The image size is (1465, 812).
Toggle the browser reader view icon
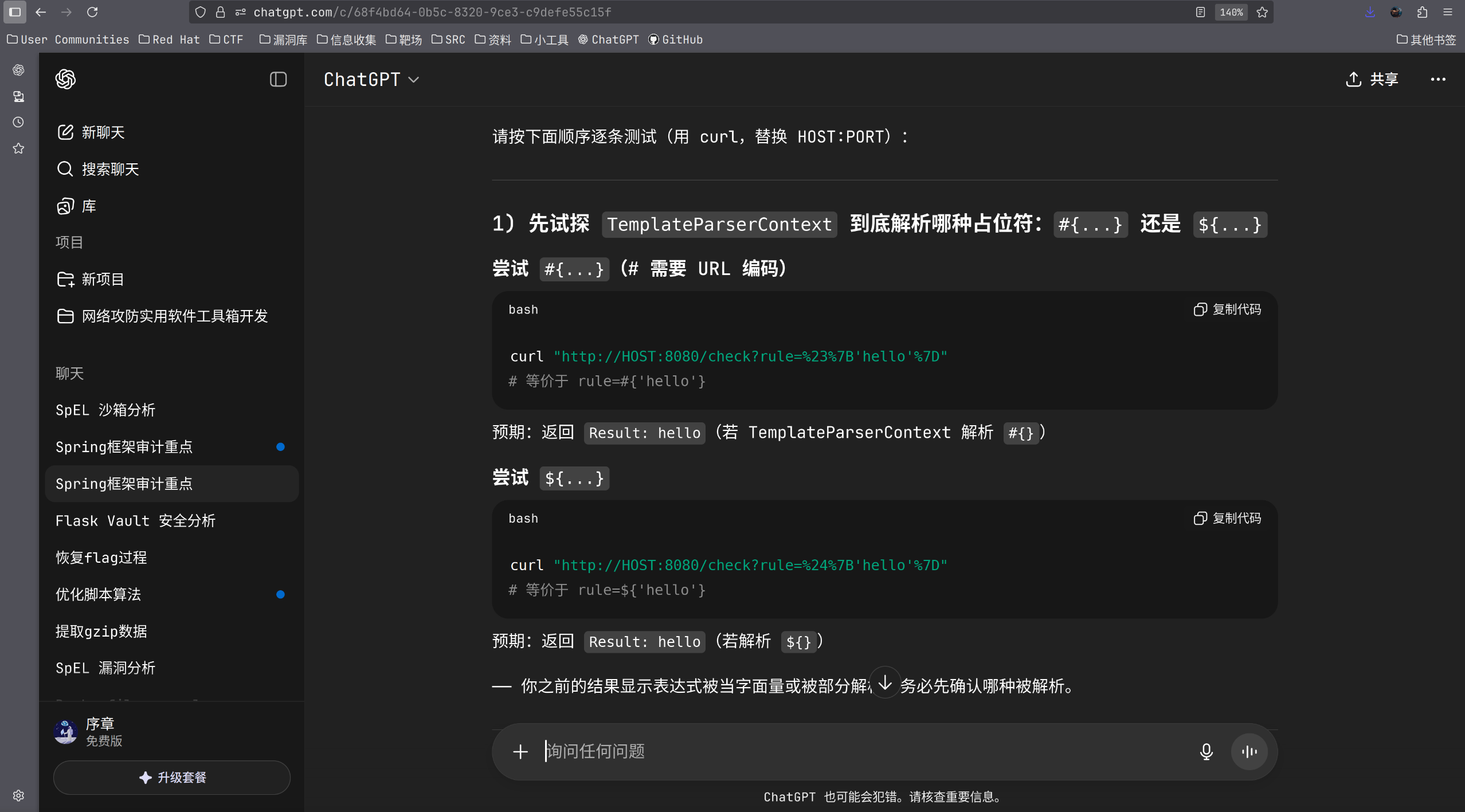coord(1200,12)
